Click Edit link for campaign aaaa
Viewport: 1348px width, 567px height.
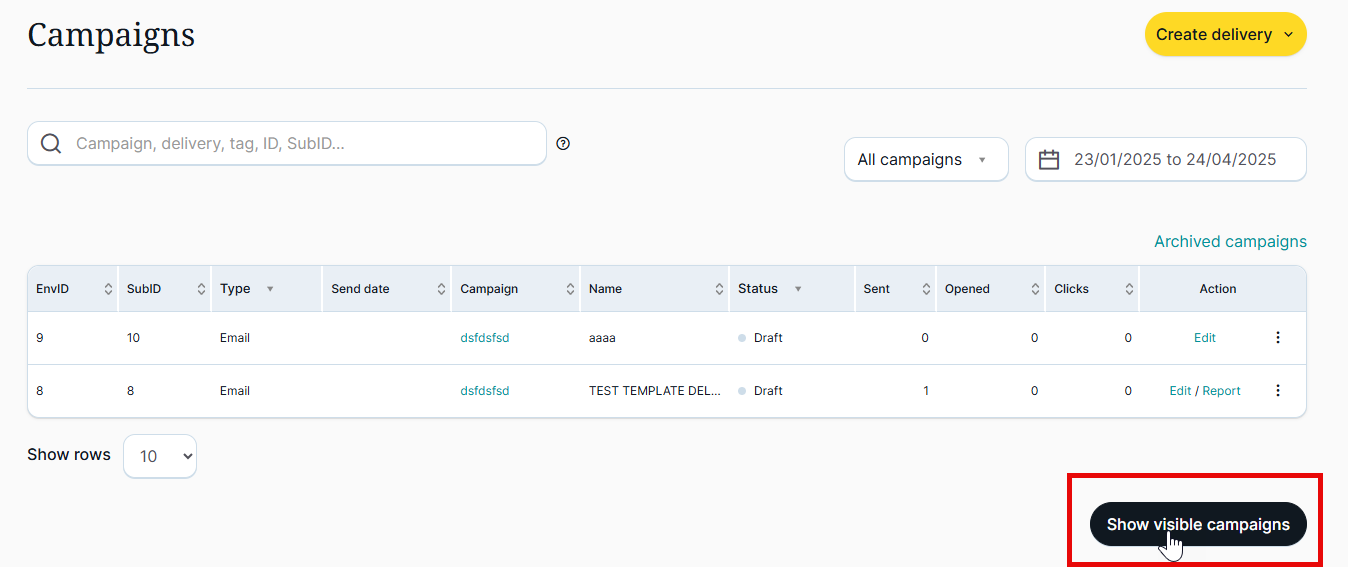[x=1204, y=338]
